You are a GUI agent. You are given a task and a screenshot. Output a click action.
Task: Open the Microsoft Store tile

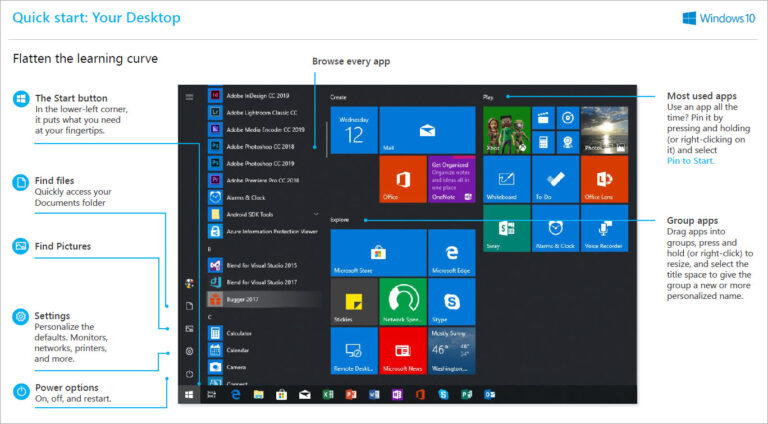coord(378,252)
